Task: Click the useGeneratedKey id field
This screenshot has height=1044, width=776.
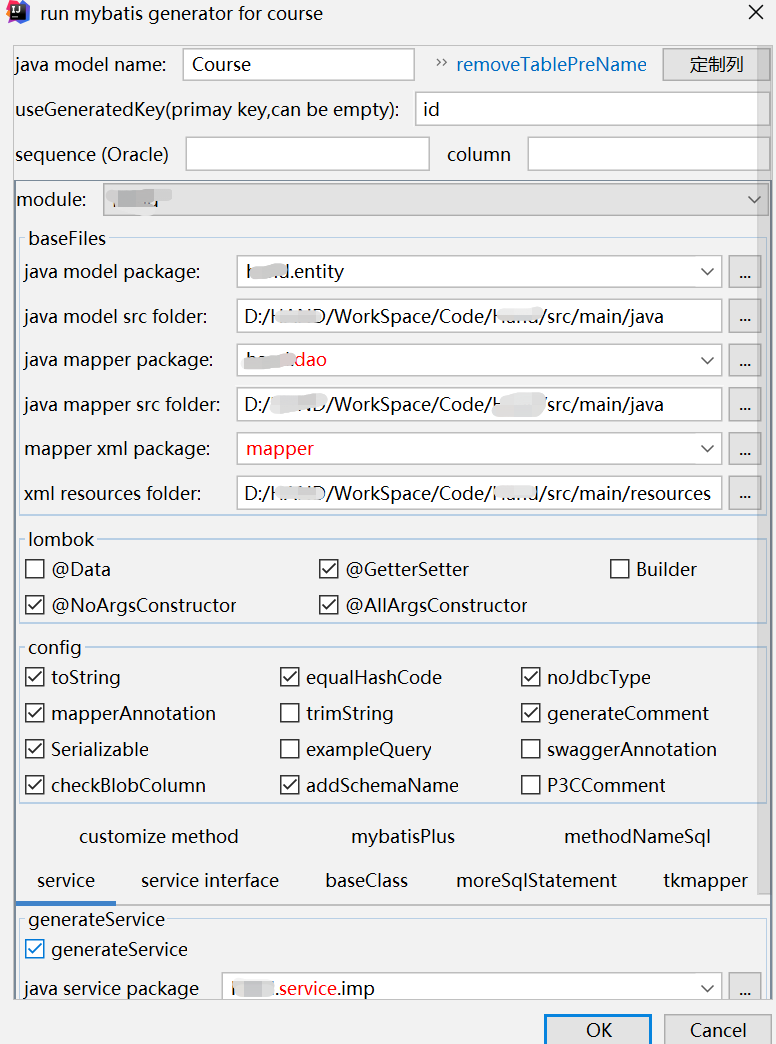Action: (591, 109)
